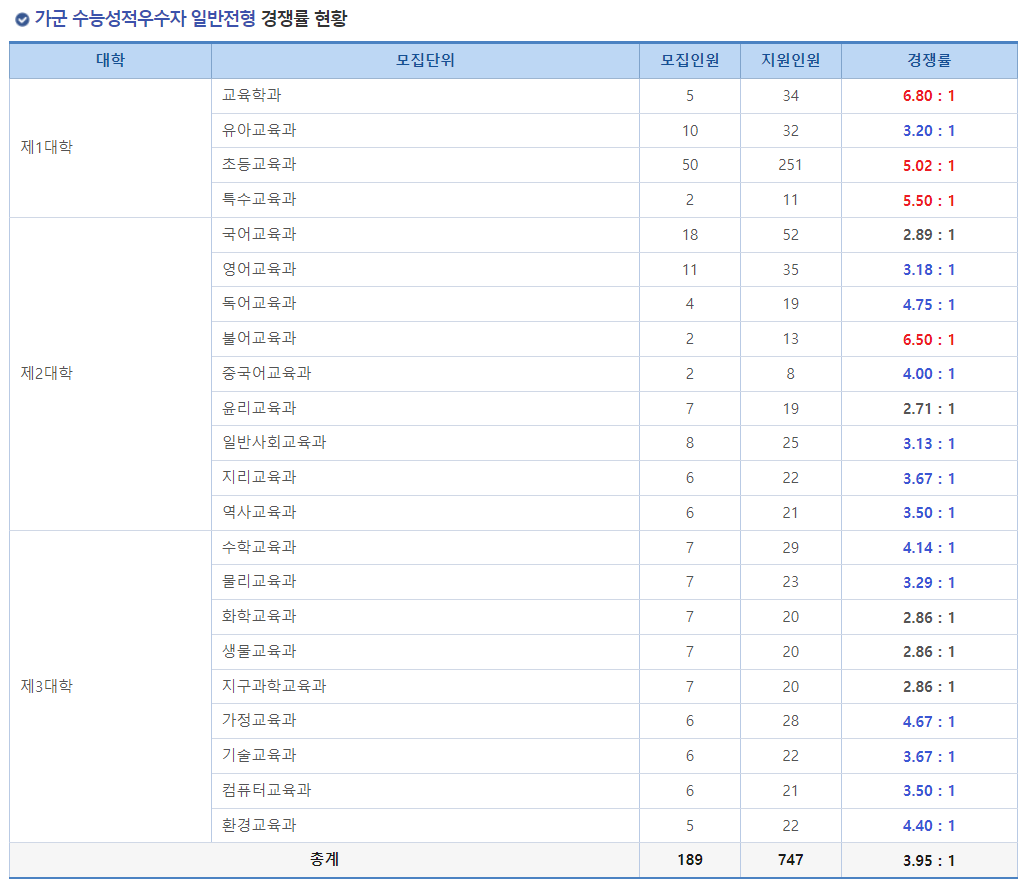This screenshot has width=1026, height=886.
Task: Click the 총계 summary row label
Action: point(323,860)
